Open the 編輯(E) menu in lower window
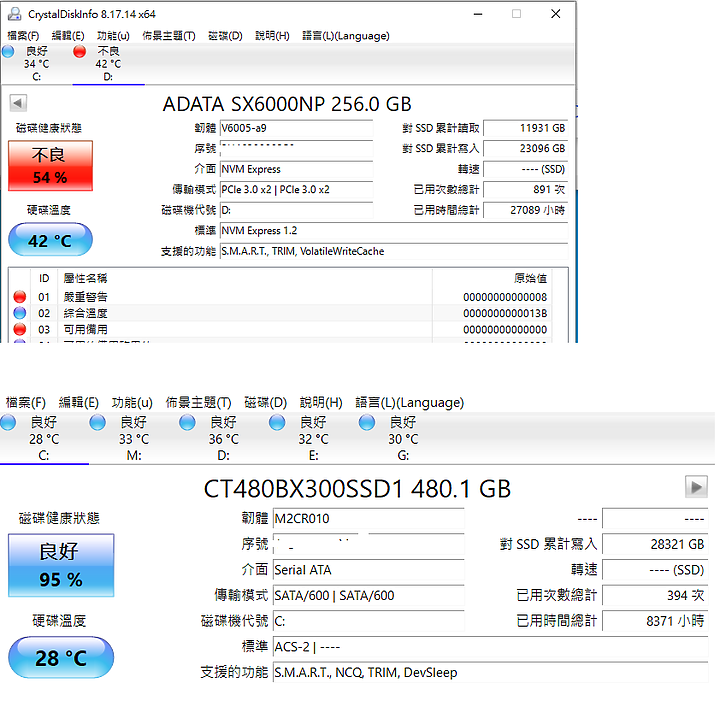720x724 pixels. tap(79, 402)
